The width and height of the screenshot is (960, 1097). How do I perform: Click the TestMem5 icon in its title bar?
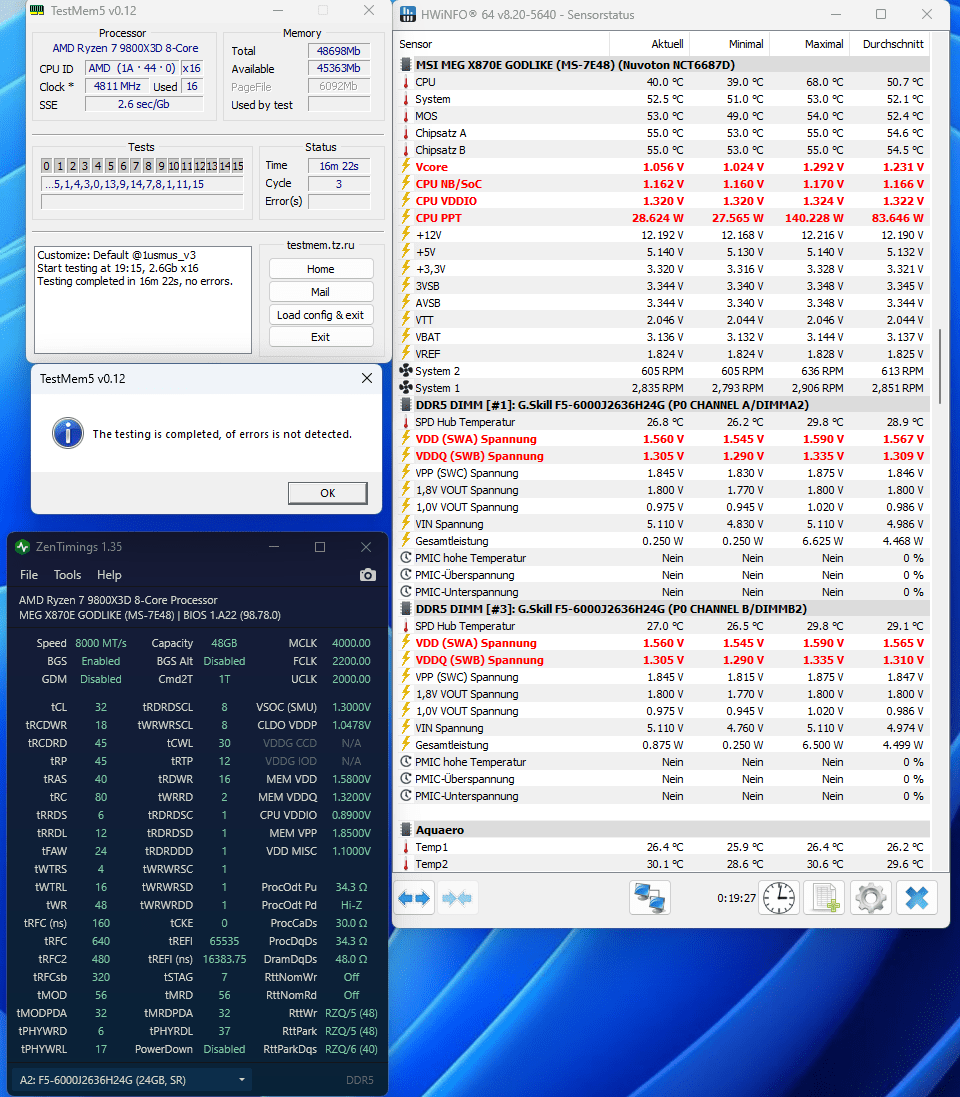tap(35, 11)
